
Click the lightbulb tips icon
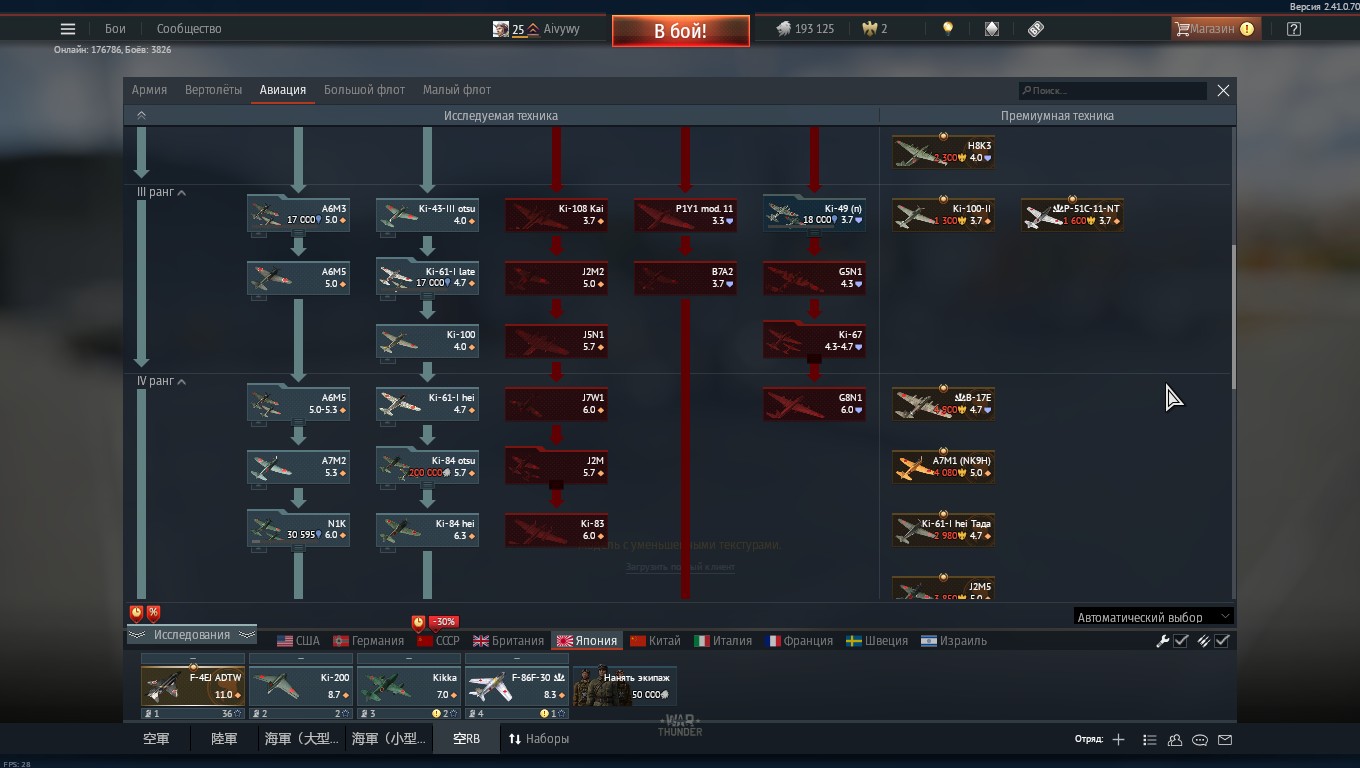[948, 29]
